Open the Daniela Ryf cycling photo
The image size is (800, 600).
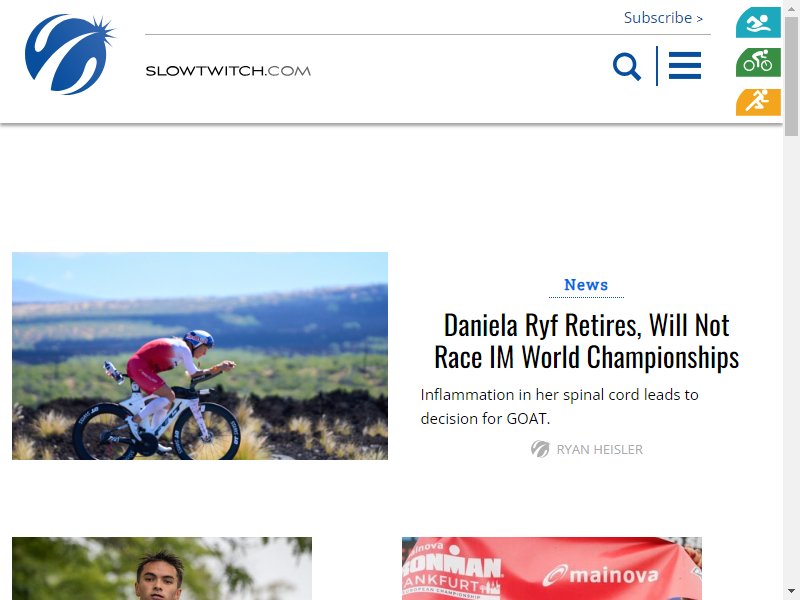click(200, 356)
